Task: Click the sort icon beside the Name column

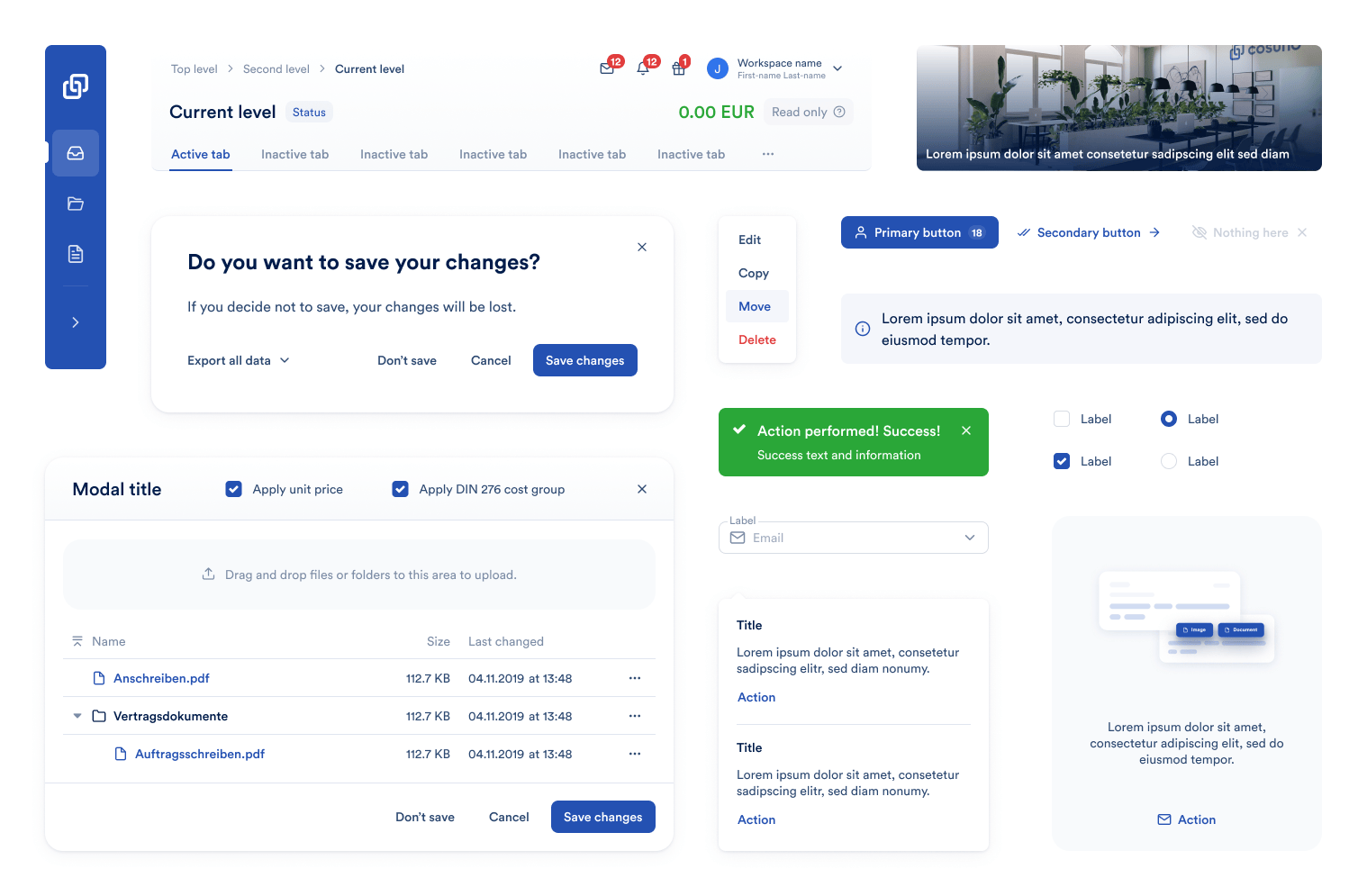Action: click(x=77, y=641)
